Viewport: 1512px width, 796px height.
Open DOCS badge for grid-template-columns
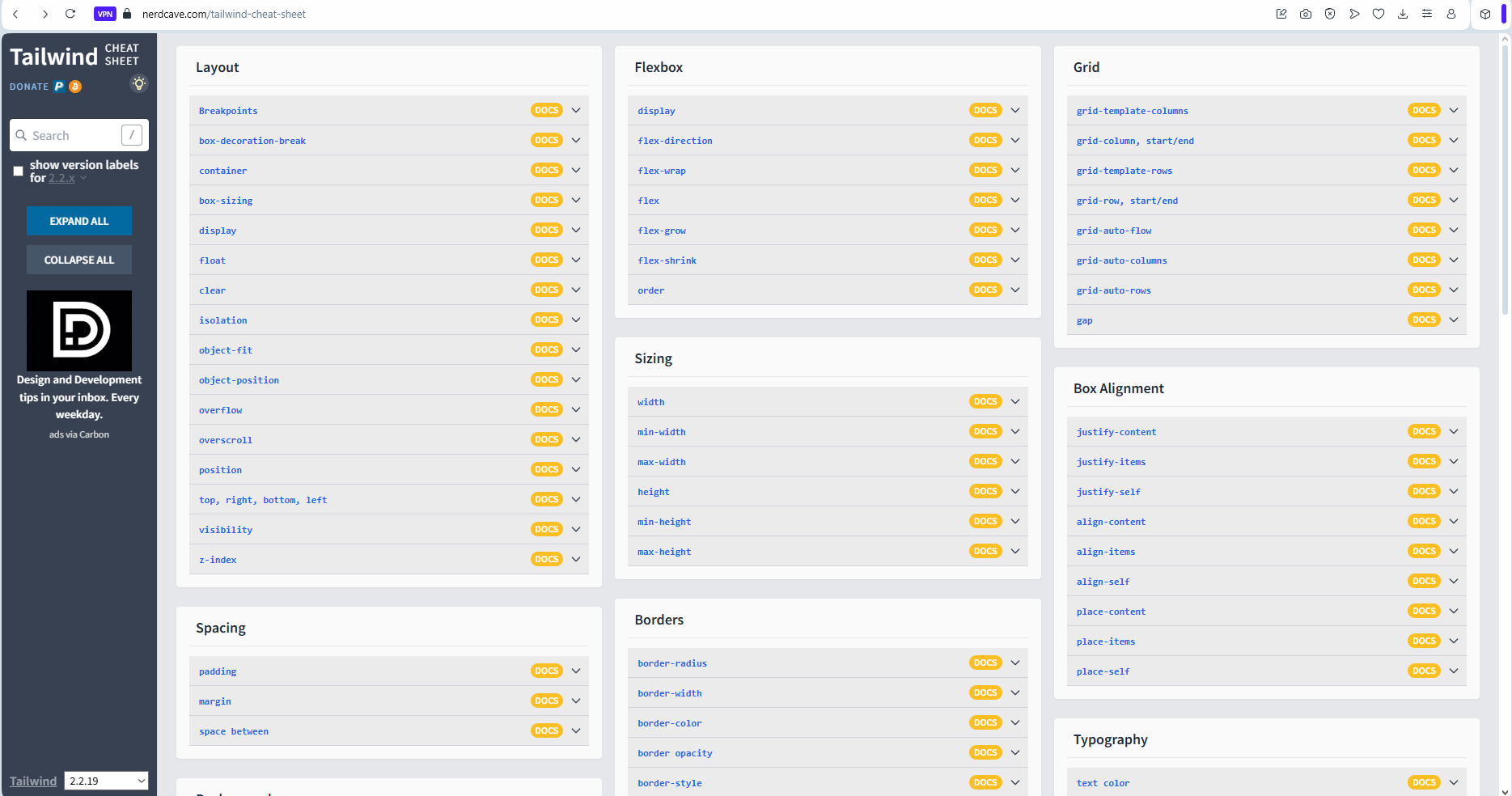point(1423,111)
